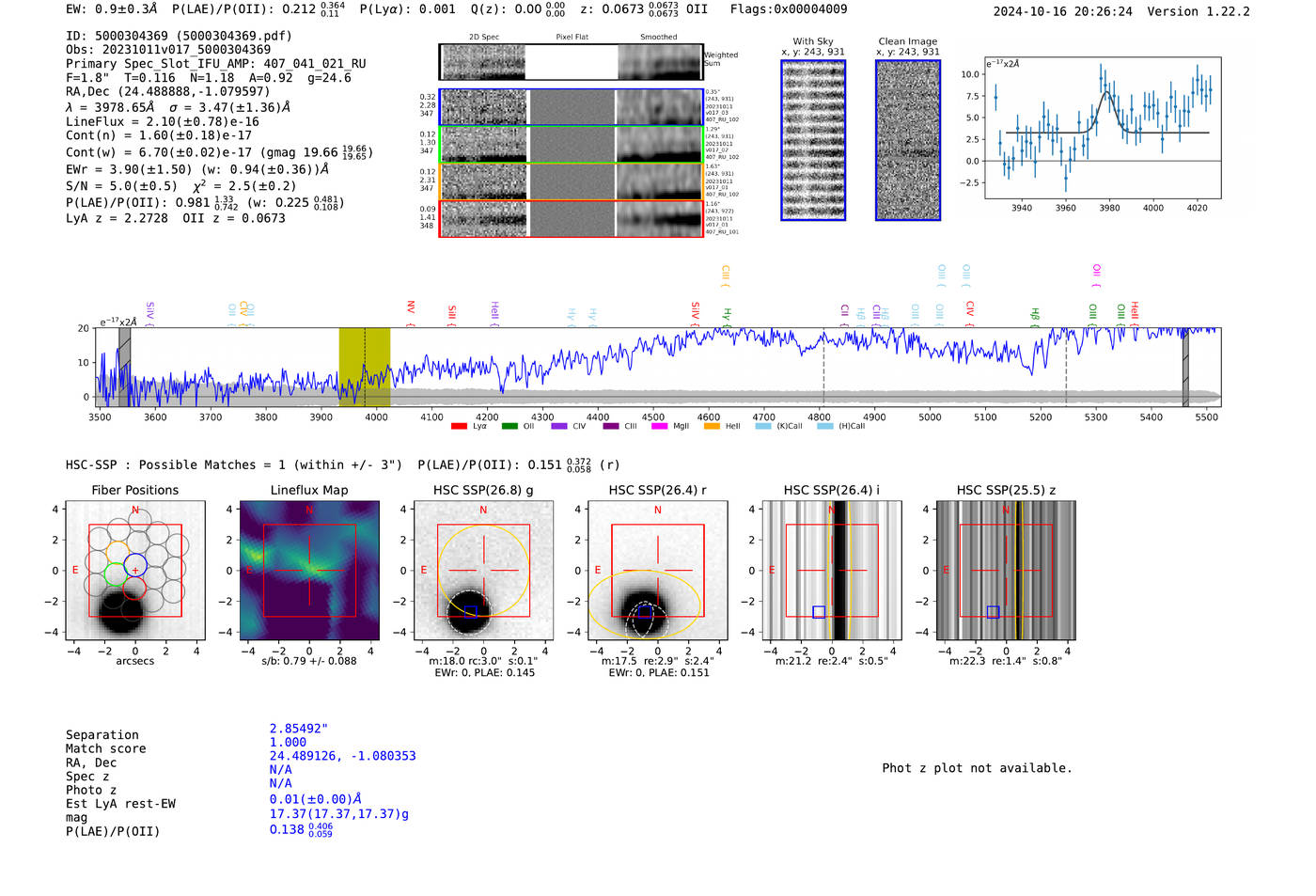Click the EW: 0.9±0.3Å header value
Image resolution: width=1316 pixels, height=896 pixels.
[x=112, y=9]
